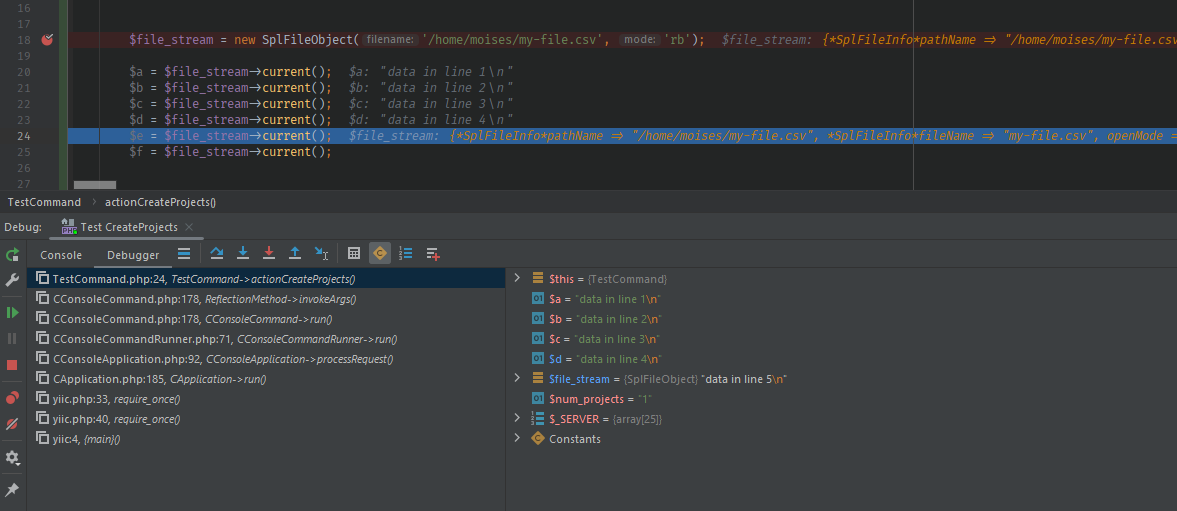
Task: Expand the $this variable node
Action: (517, 279)
